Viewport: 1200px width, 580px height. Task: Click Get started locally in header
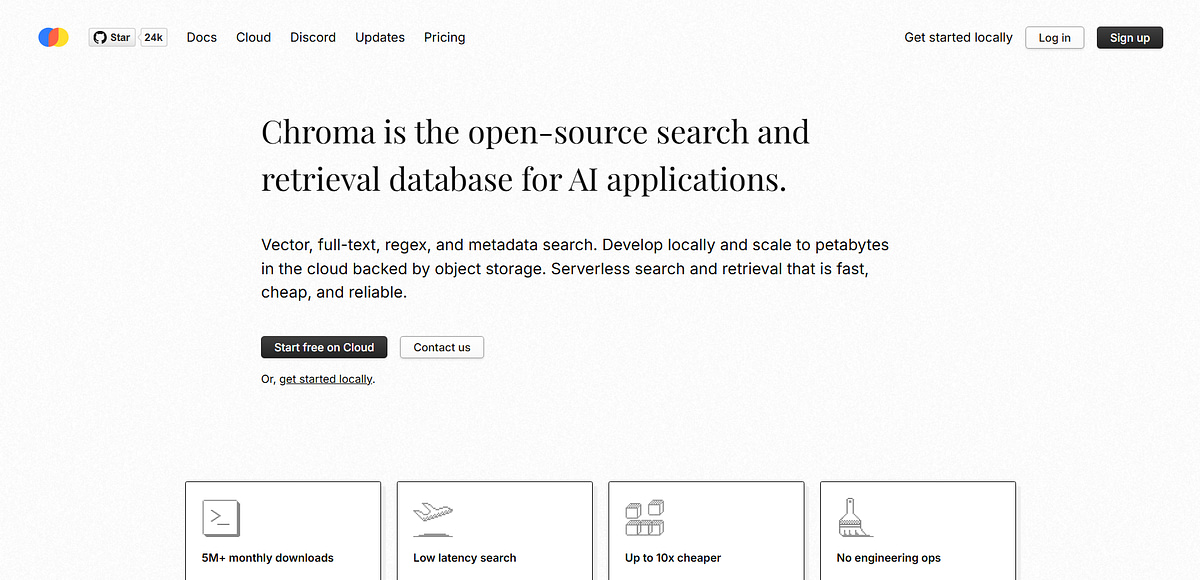(958, 37)
